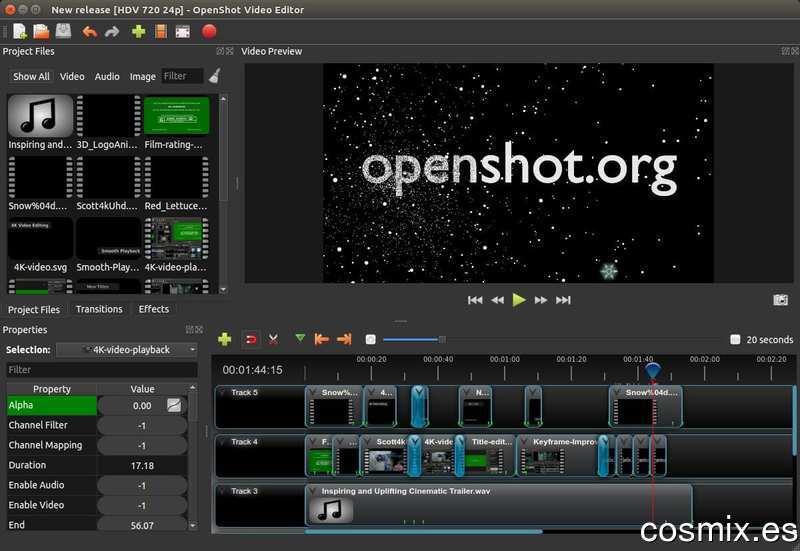The width and height of the screenshot is (800, 551).
Task: Click the End value 56.07
Action: click(142, 525)
